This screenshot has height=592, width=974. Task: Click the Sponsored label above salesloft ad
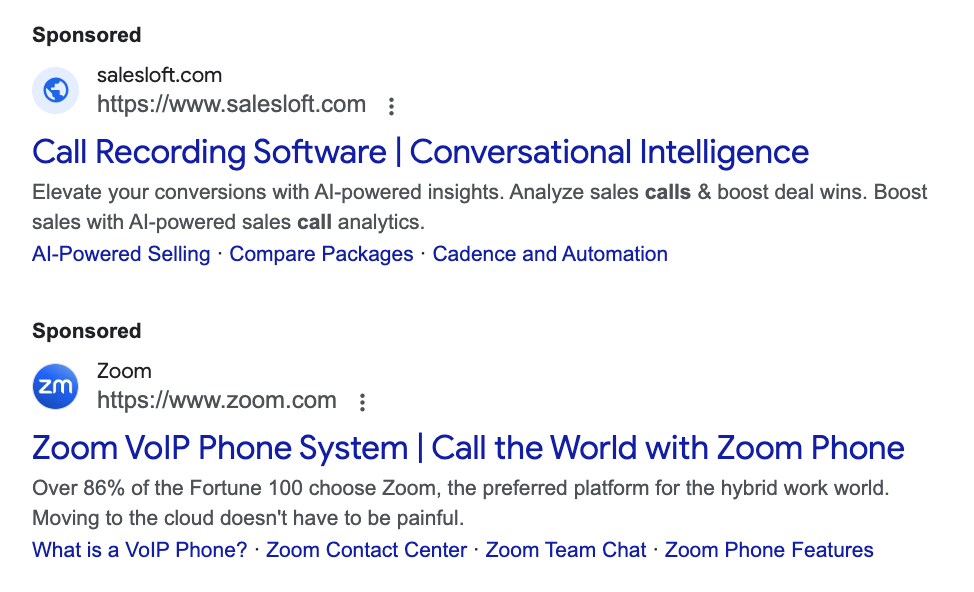pos(86,35)
